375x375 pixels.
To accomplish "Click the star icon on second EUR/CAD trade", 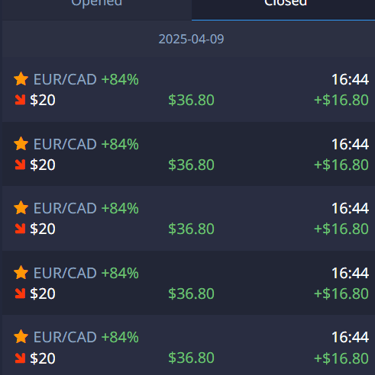I will [21, 144].
